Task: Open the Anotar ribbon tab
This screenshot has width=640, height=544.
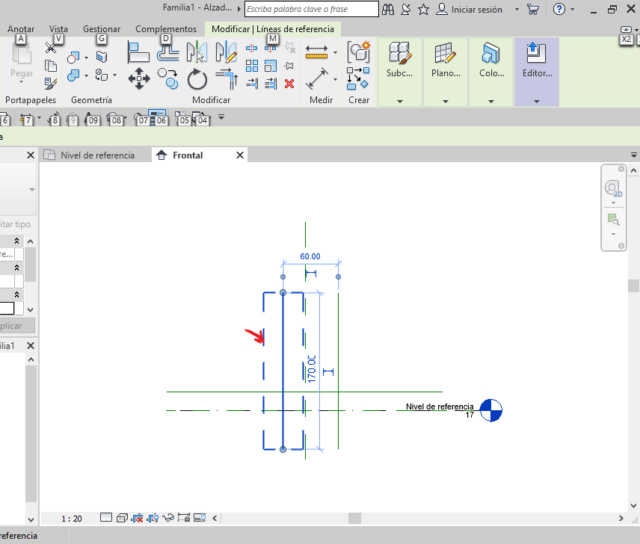Action: [21, 29]
